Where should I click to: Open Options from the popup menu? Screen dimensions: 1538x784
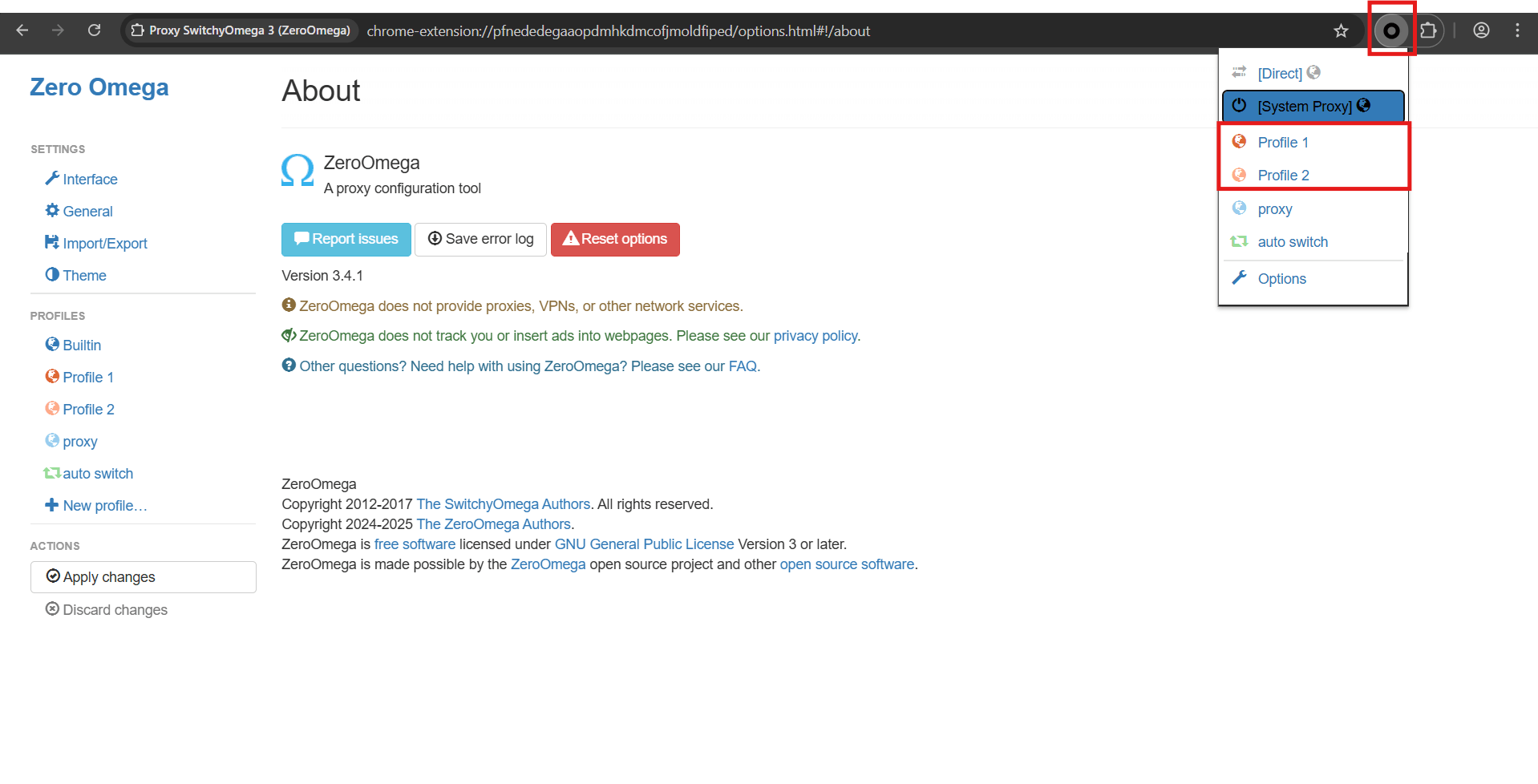[1313, 278]
